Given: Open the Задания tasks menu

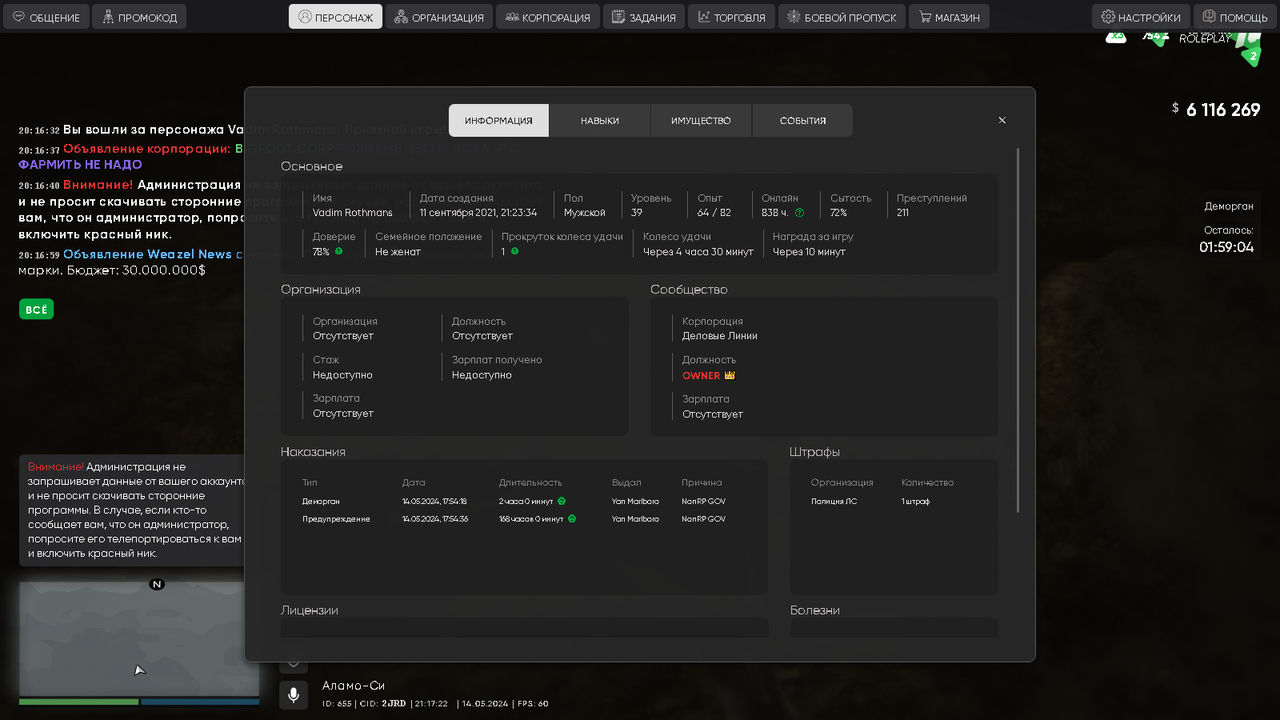Looking at the screenshot, I should 644,17.
